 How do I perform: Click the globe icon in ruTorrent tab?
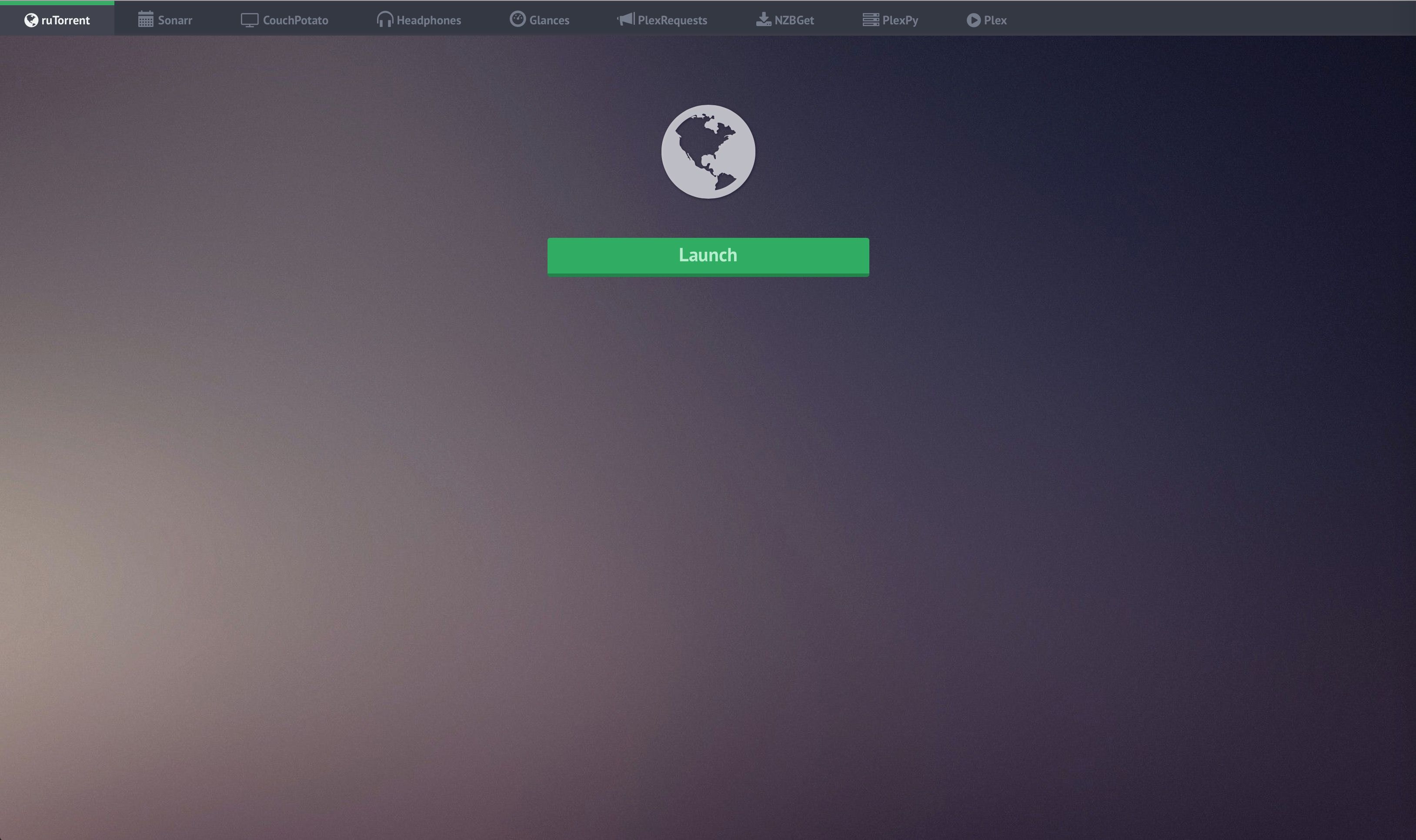[31, 20]
